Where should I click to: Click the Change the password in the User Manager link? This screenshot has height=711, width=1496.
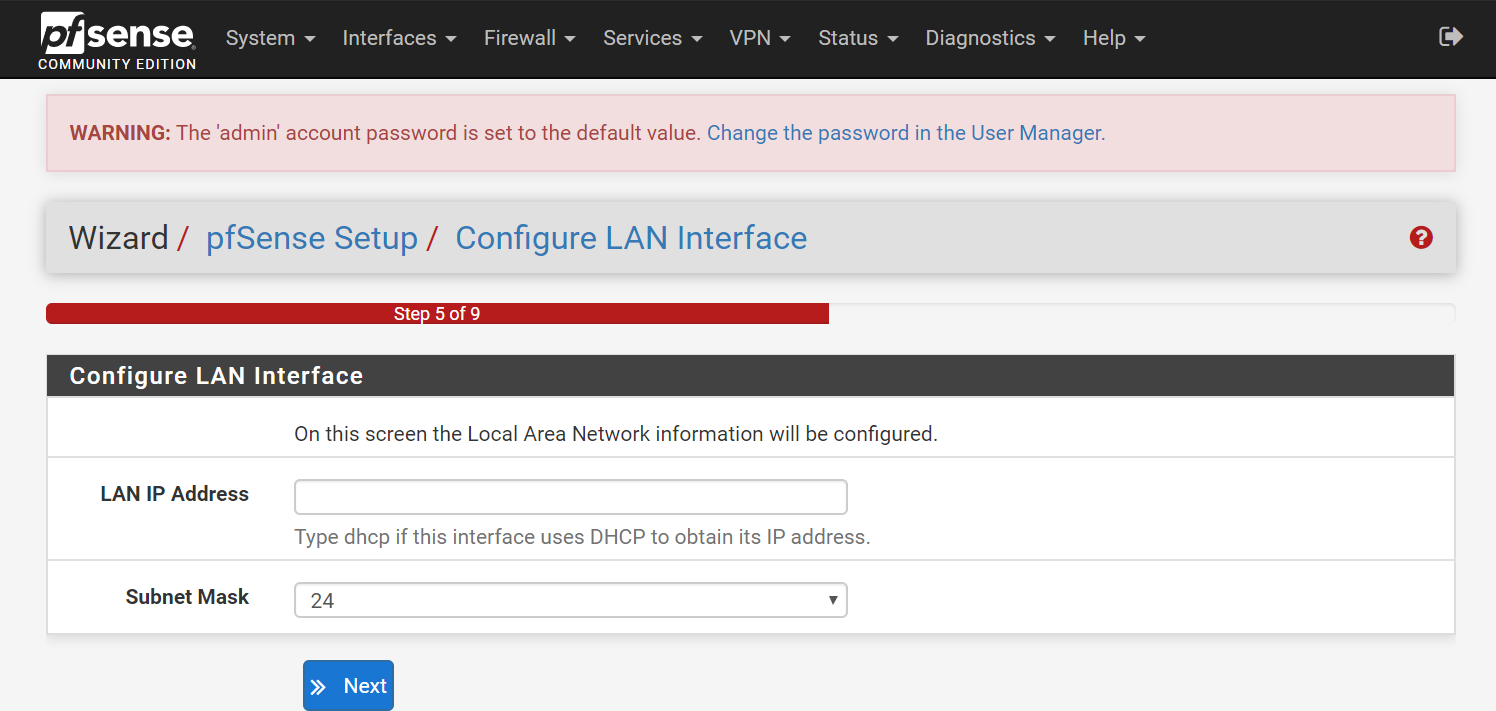tap(906, 133)
